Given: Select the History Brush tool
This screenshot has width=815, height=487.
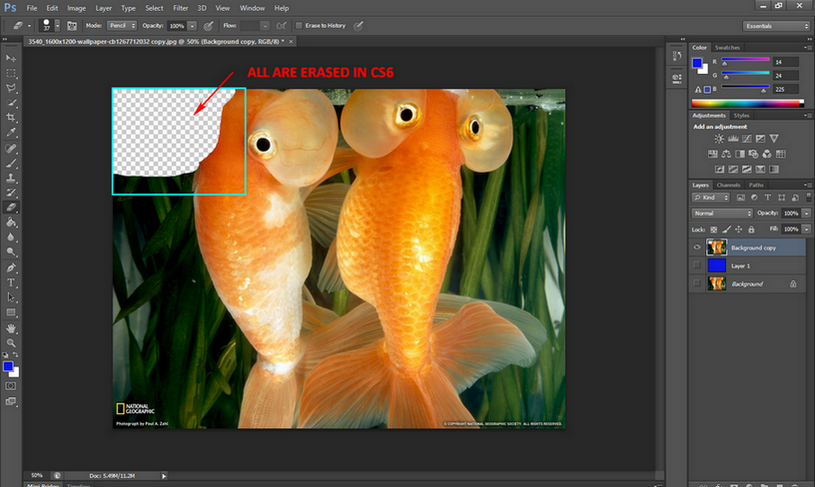Looking at the screenshot, I should point(11,192).
